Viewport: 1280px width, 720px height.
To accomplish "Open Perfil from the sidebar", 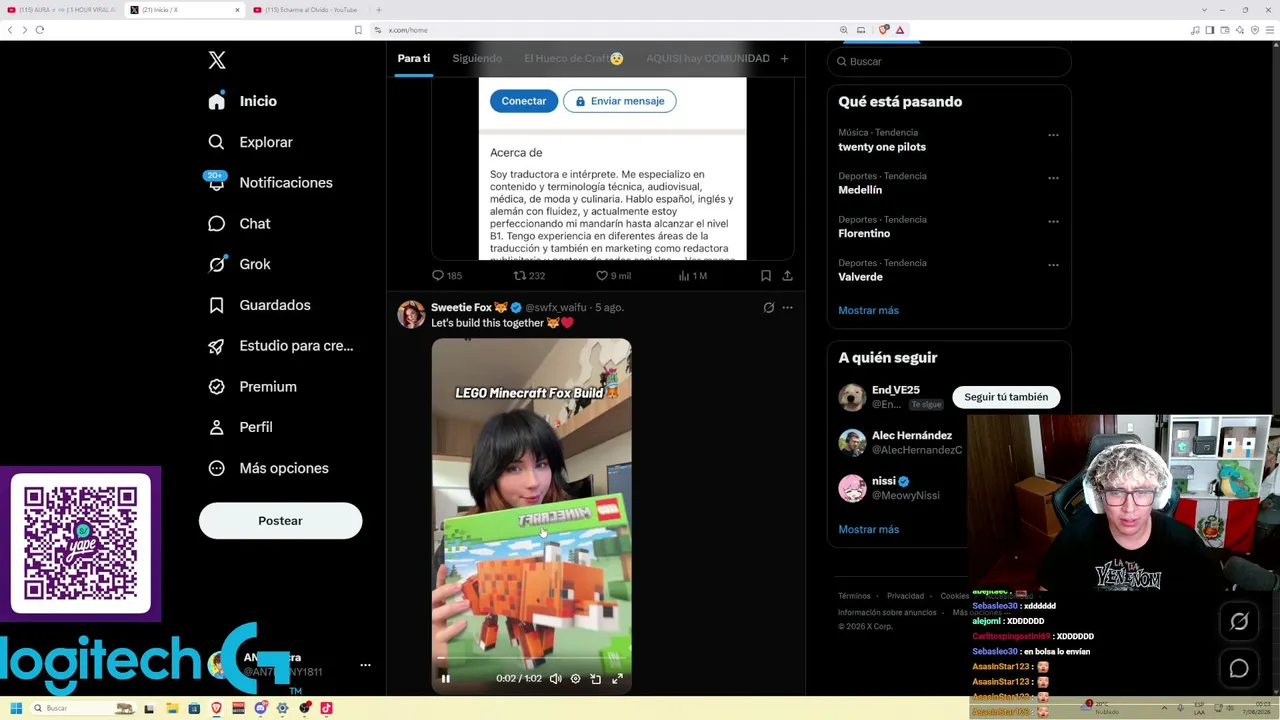I will pos(240,427).
